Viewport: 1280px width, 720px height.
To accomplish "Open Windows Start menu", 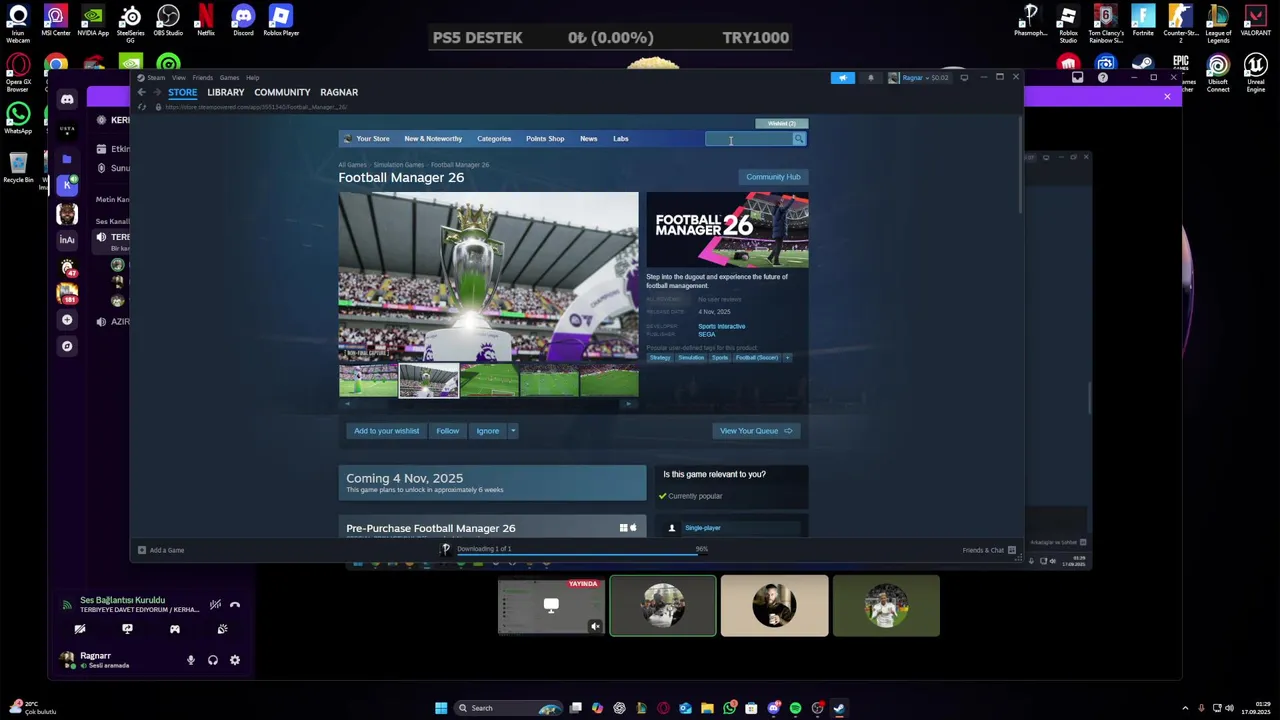I will pos(441,708).
